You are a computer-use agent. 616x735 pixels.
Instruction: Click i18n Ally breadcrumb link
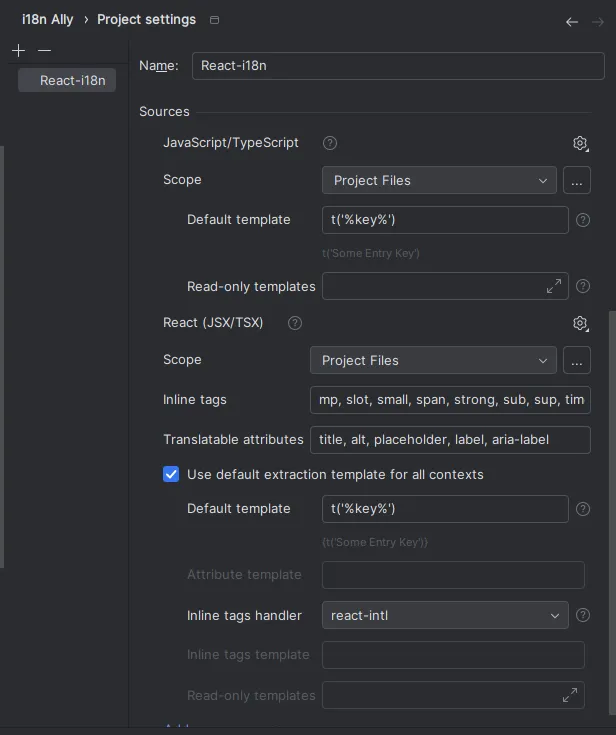point(47,20)
